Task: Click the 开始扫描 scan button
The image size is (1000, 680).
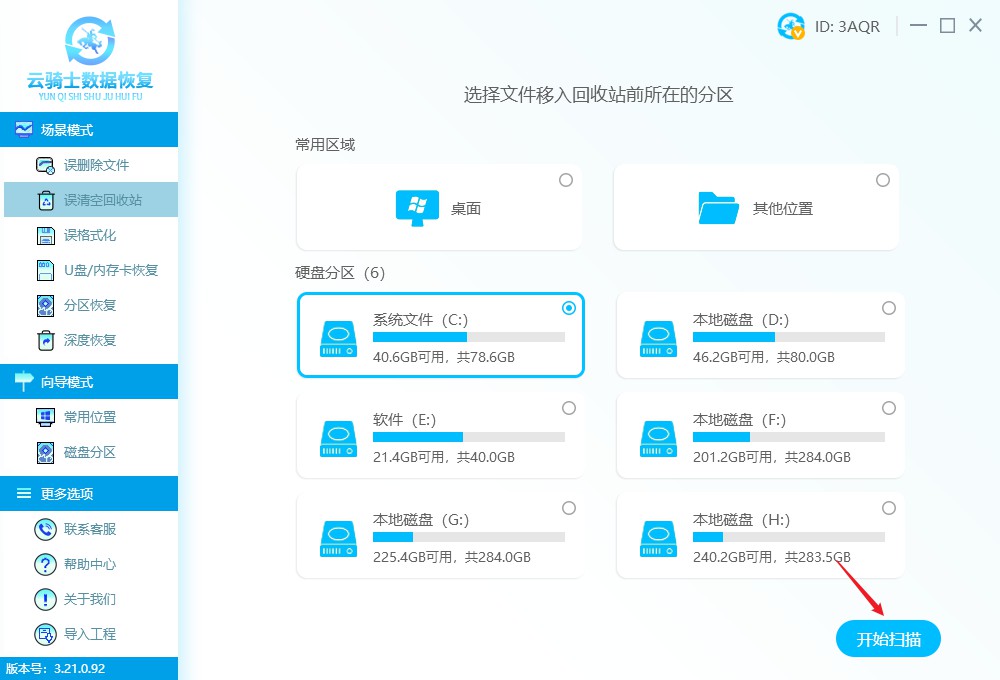Action: (888, 638)
